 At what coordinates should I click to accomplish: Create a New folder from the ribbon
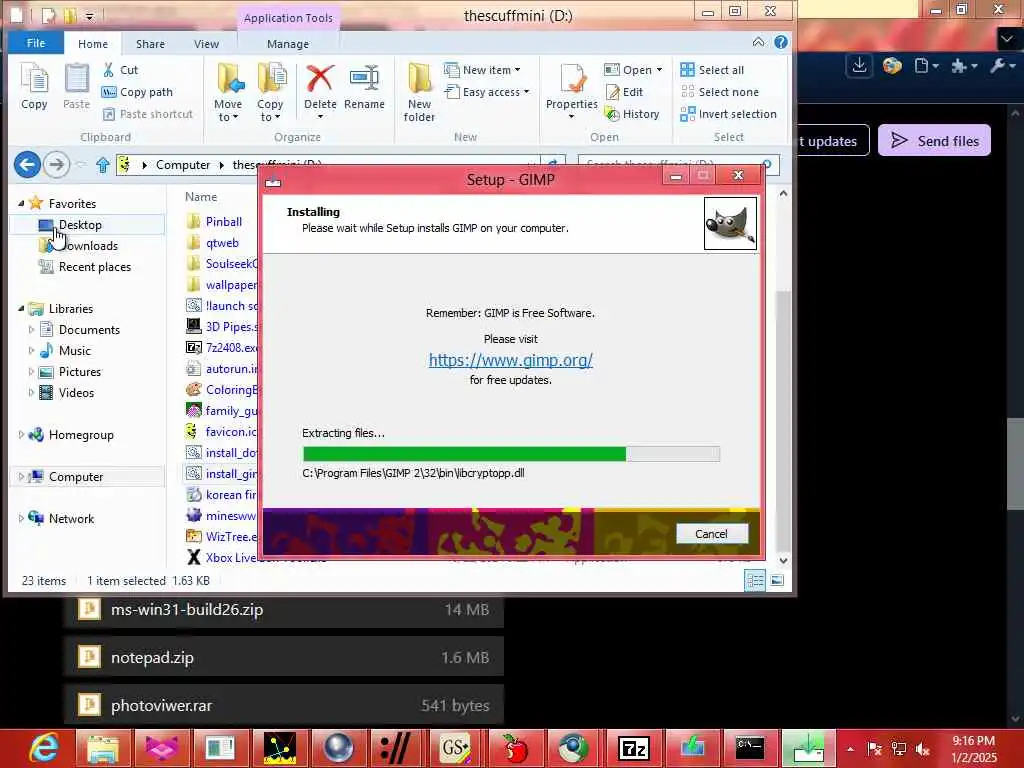(419, 92)
